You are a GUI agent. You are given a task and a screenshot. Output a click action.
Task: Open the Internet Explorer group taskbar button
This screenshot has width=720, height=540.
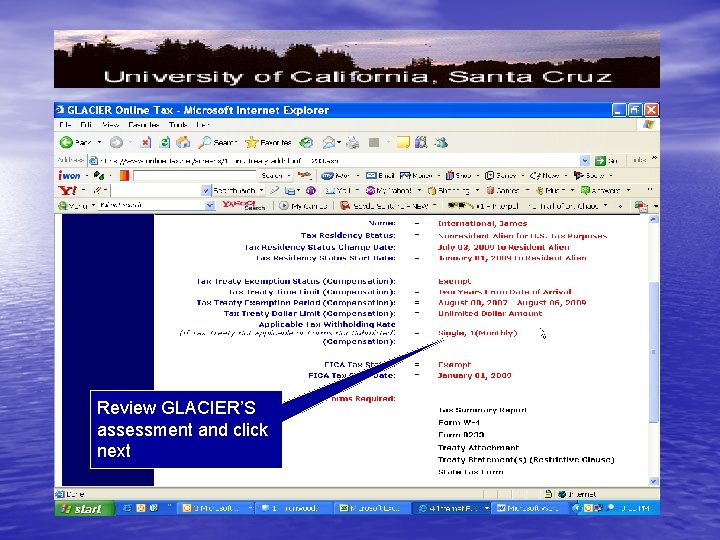pyautogui.click(x=452, y=508)
